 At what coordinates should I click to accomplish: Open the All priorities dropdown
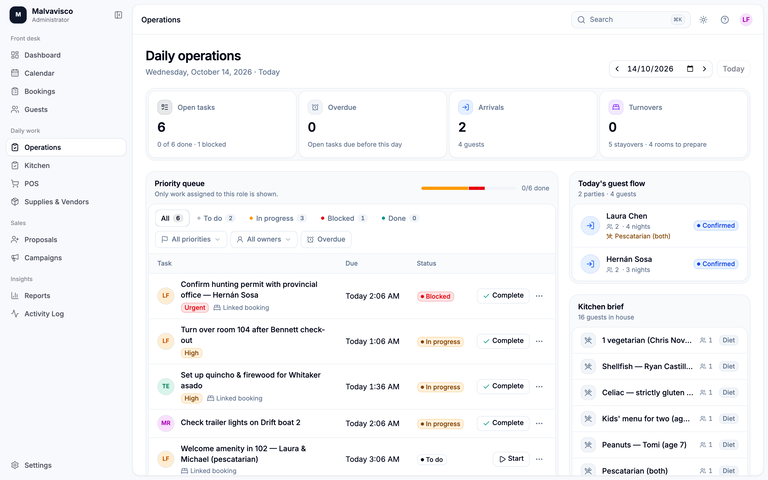click(191, 240)
